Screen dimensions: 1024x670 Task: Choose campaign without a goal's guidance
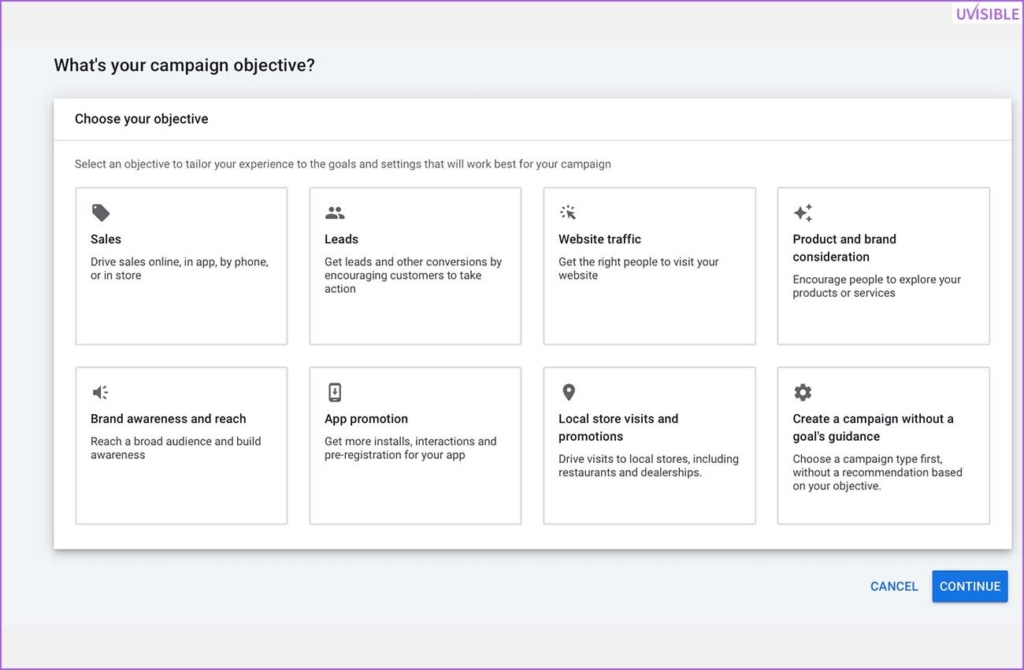[x=883, y=445]
